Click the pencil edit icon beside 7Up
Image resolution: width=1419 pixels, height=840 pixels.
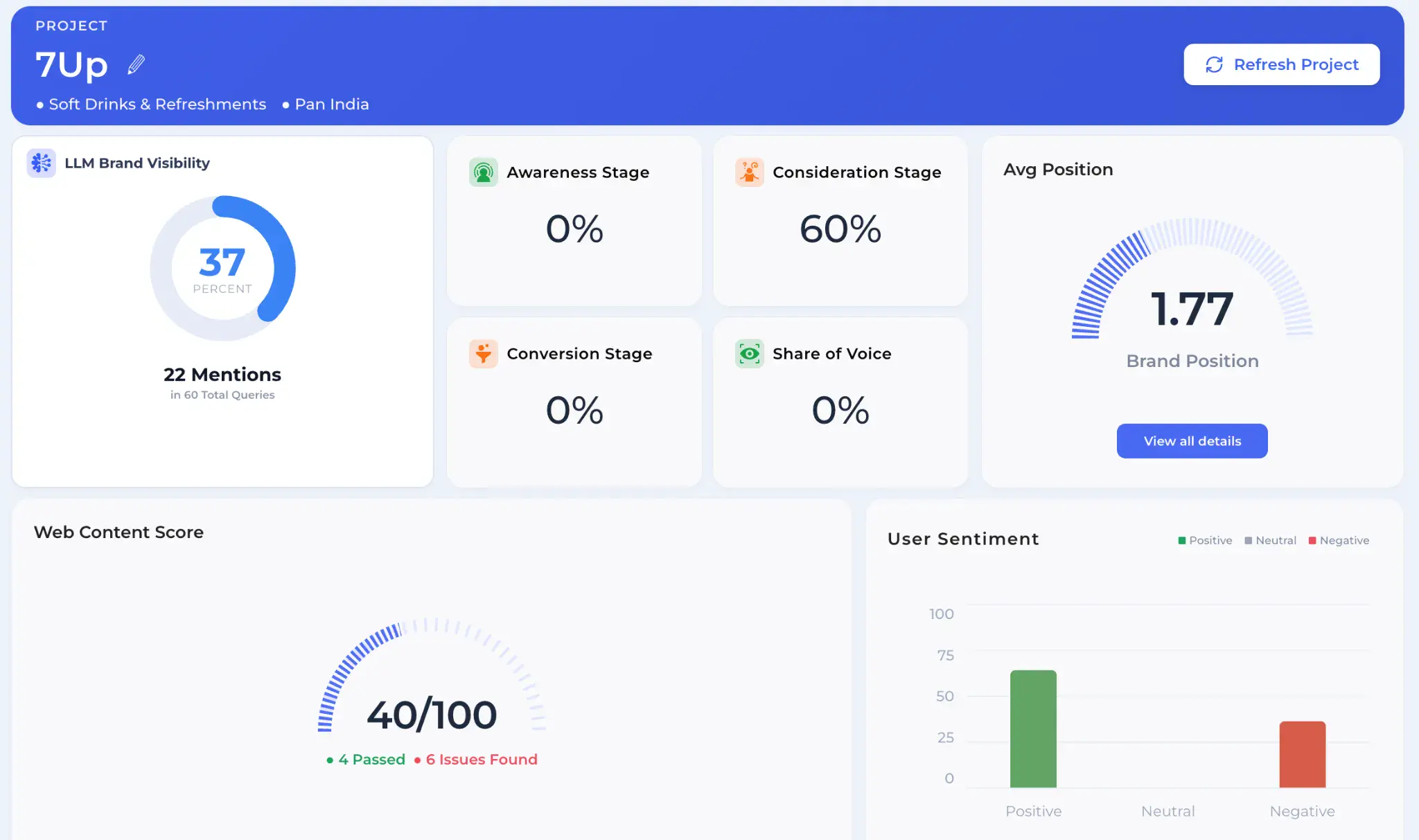(136, 64)
